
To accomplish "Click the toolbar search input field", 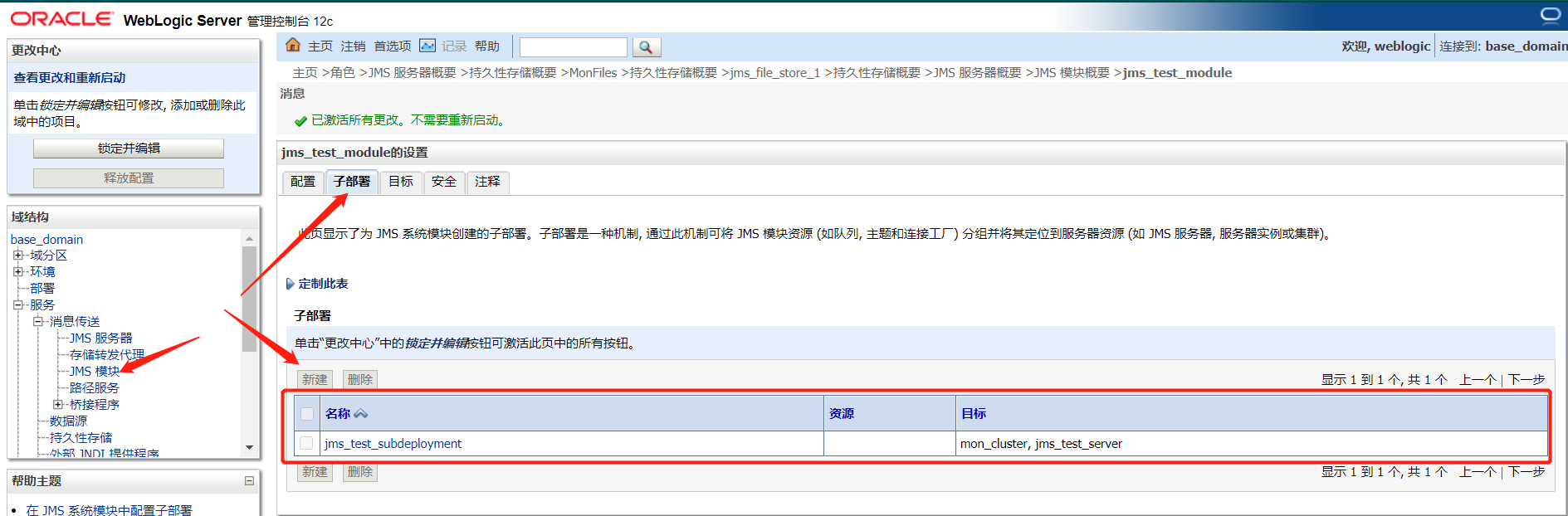I will [x=574, y=47].
